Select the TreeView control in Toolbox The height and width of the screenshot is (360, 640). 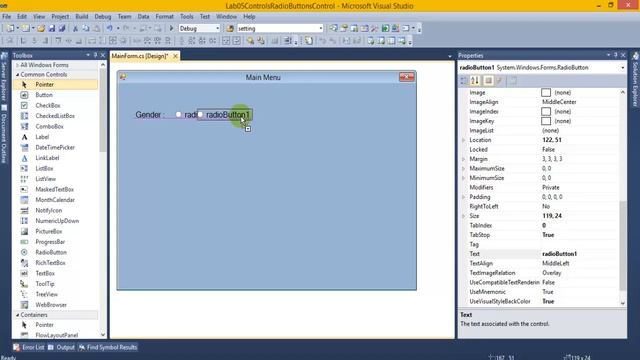point(55,294)
